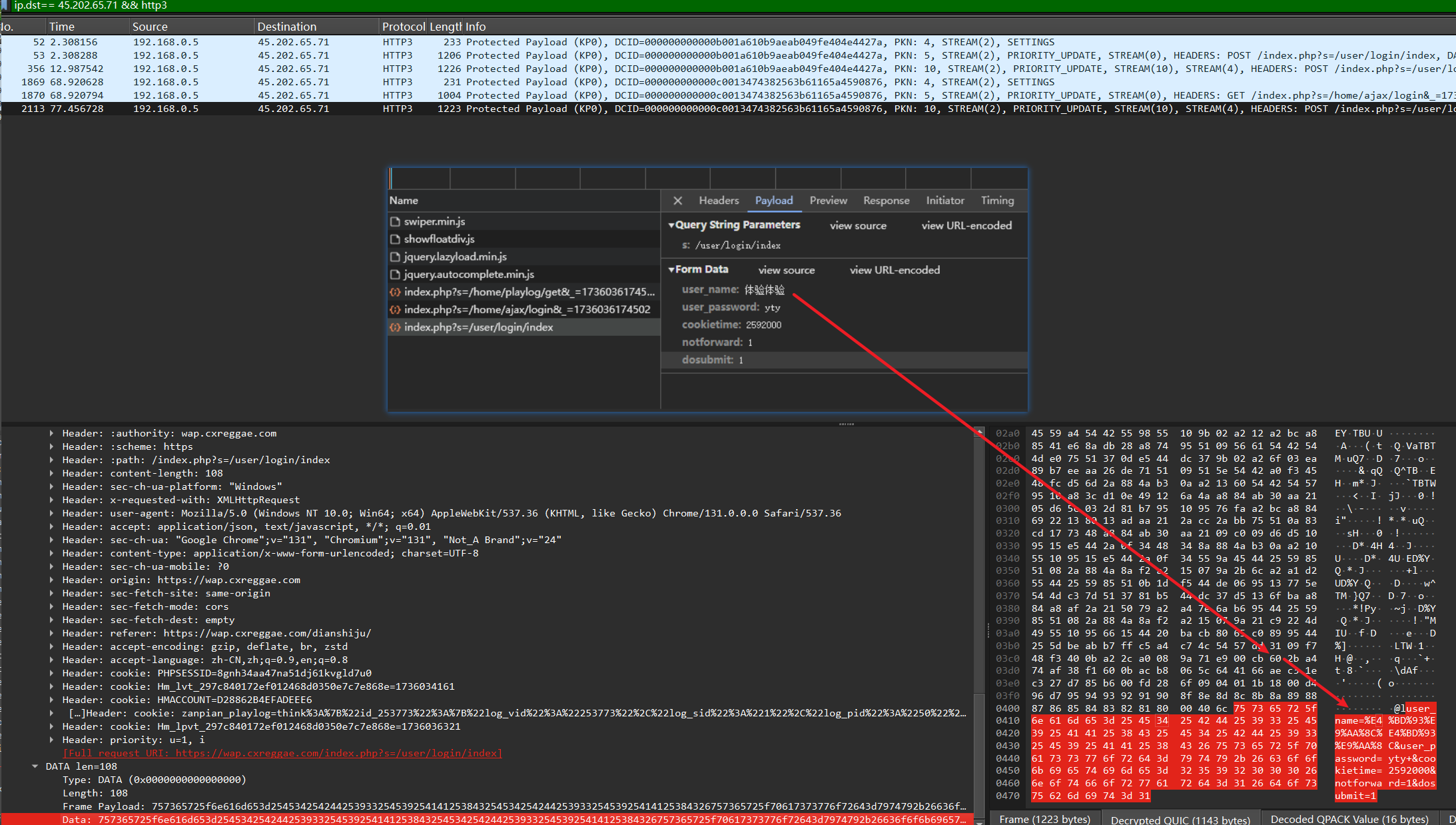The width and height of the screenshot is (1456, 825).
Task: Click the jquery.lazyload.min.js file icon
Action: [x=395, y=257]
